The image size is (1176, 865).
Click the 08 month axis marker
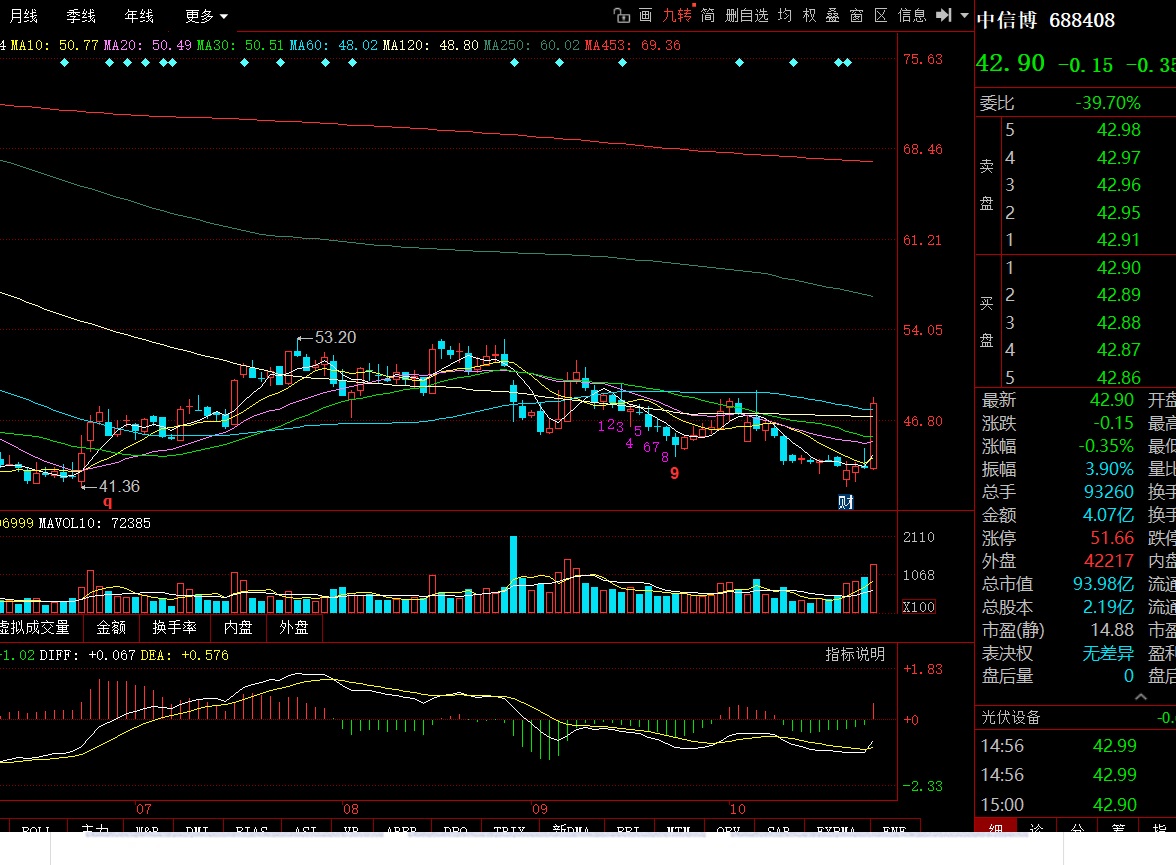(351, 809)
